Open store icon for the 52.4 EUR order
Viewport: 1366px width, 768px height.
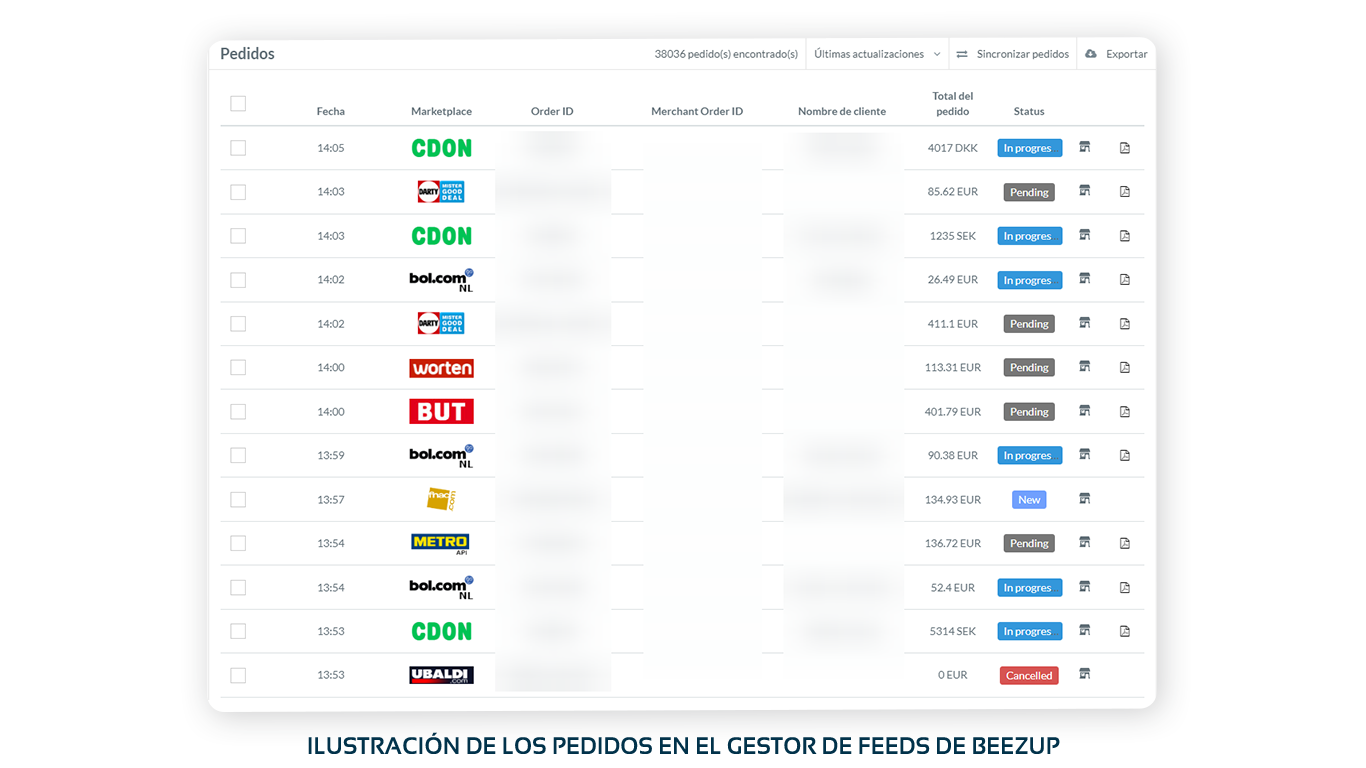pos(1084,587)
